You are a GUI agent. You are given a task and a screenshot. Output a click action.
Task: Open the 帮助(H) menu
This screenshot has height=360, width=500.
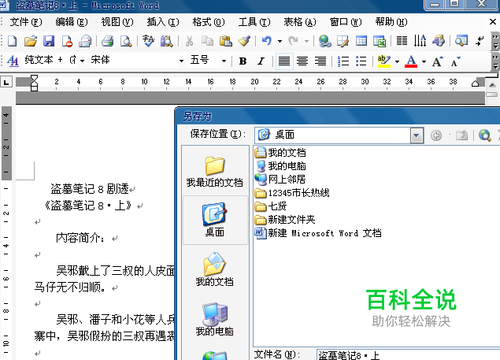(391, 22)
